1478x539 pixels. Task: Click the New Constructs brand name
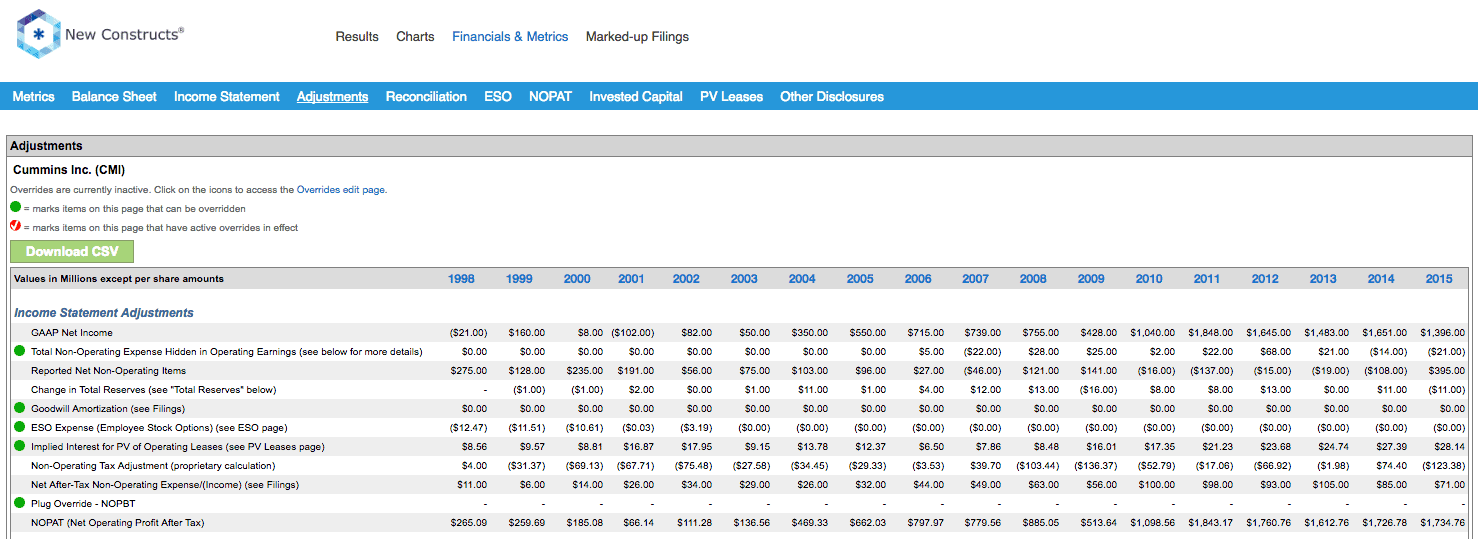[x=124, y=34]
